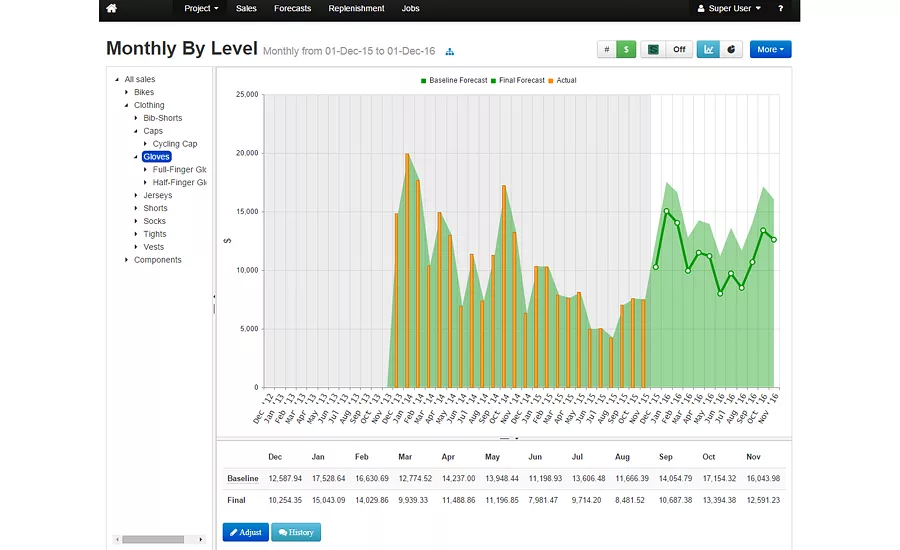Switch to the line chart view icon
Image resolution: width=900 pixels, height=550 pixels.
coord(708,49)
